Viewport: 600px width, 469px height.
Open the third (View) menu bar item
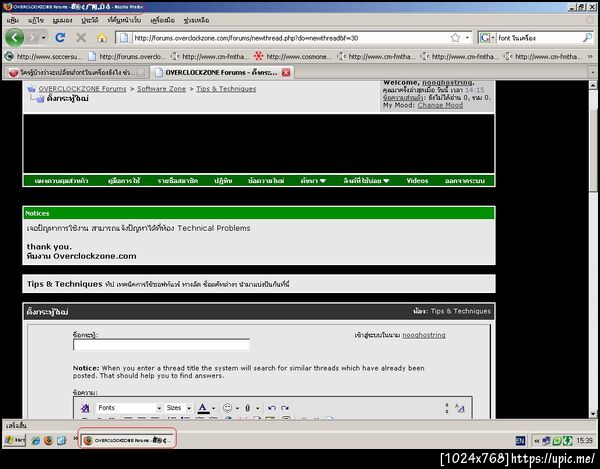(x=62, y=20)
